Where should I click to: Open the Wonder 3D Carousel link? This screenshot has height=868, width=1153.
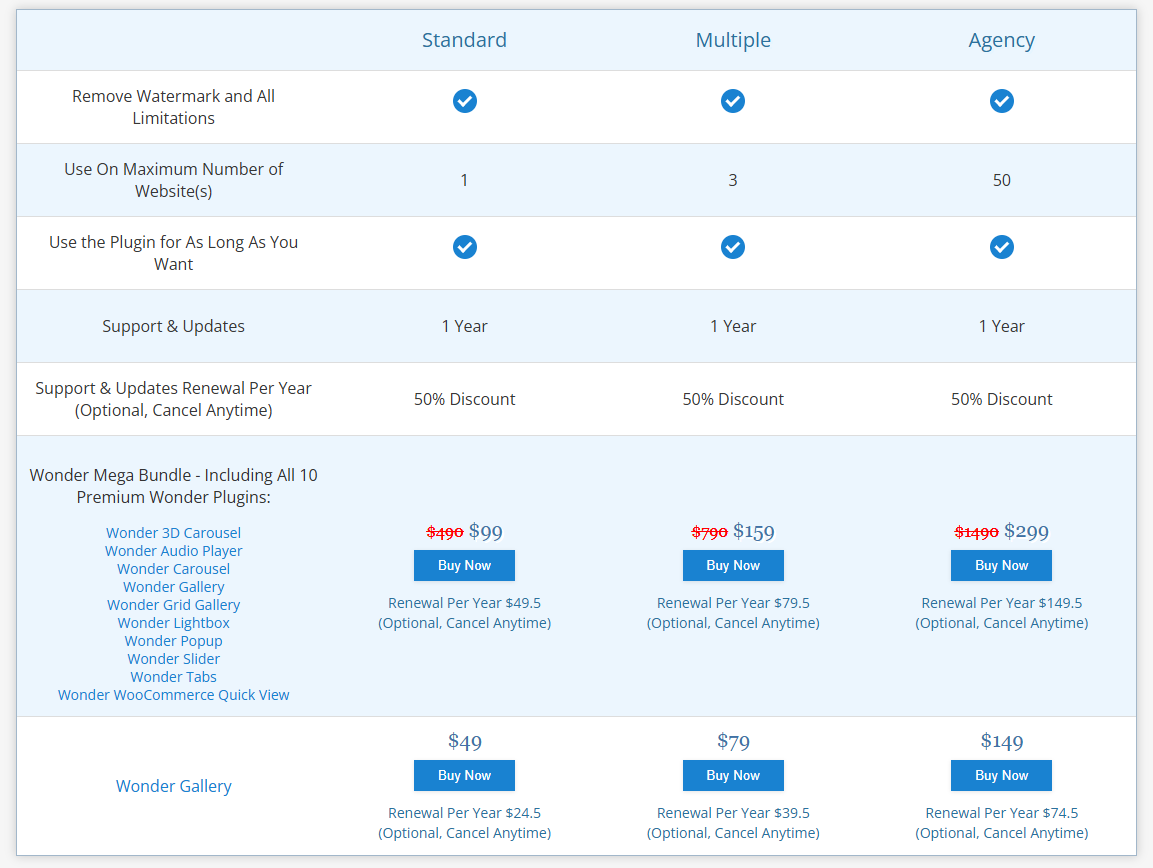(174, 533)
